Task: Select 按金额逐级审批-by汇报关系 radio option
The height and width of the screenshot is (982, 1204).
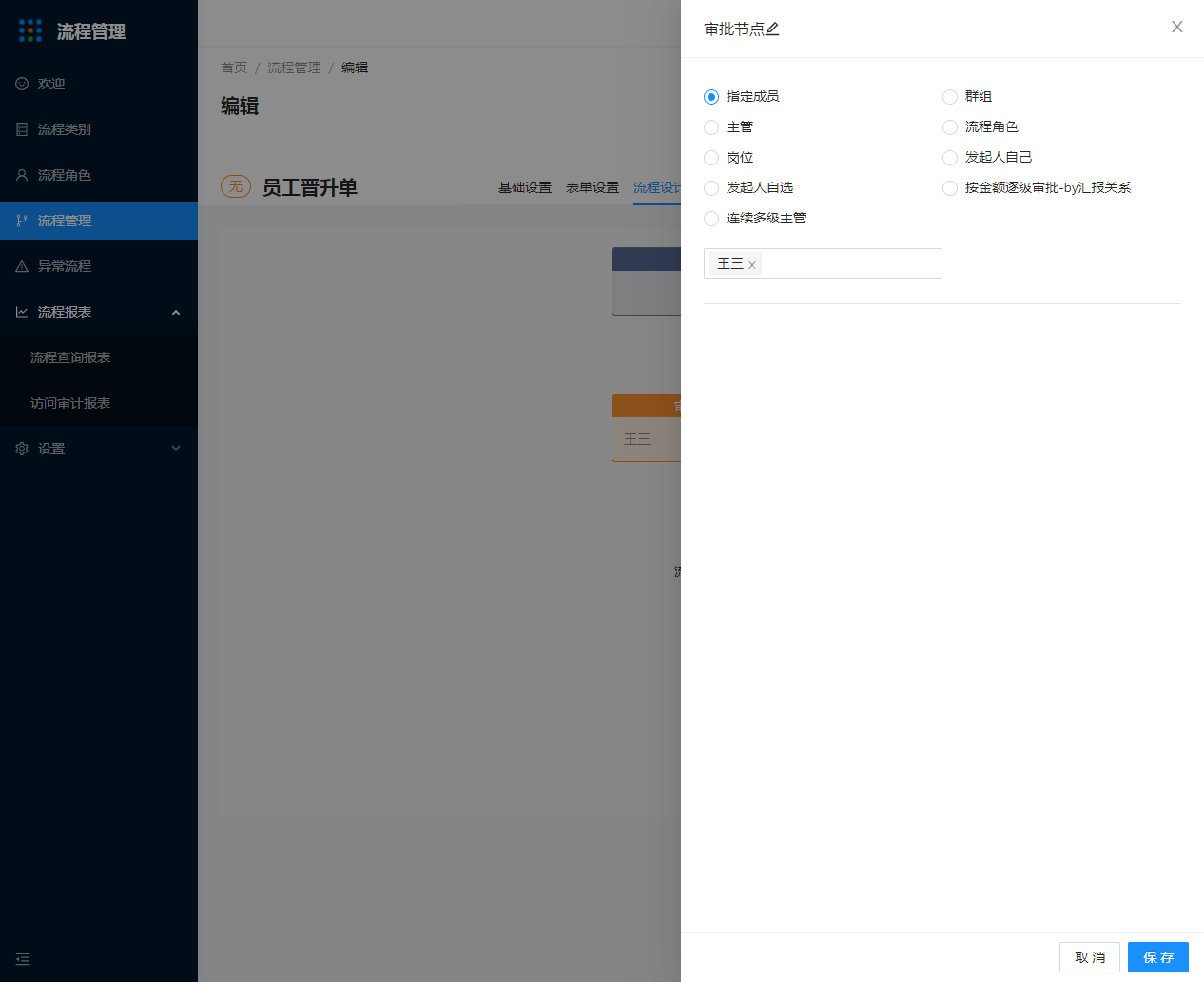Action: [x=950, y=188]
